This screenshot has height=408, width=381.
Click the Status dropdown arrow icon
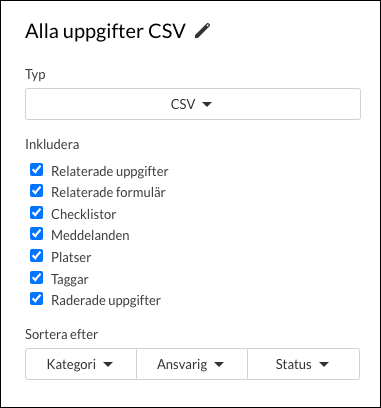[324, 364]
